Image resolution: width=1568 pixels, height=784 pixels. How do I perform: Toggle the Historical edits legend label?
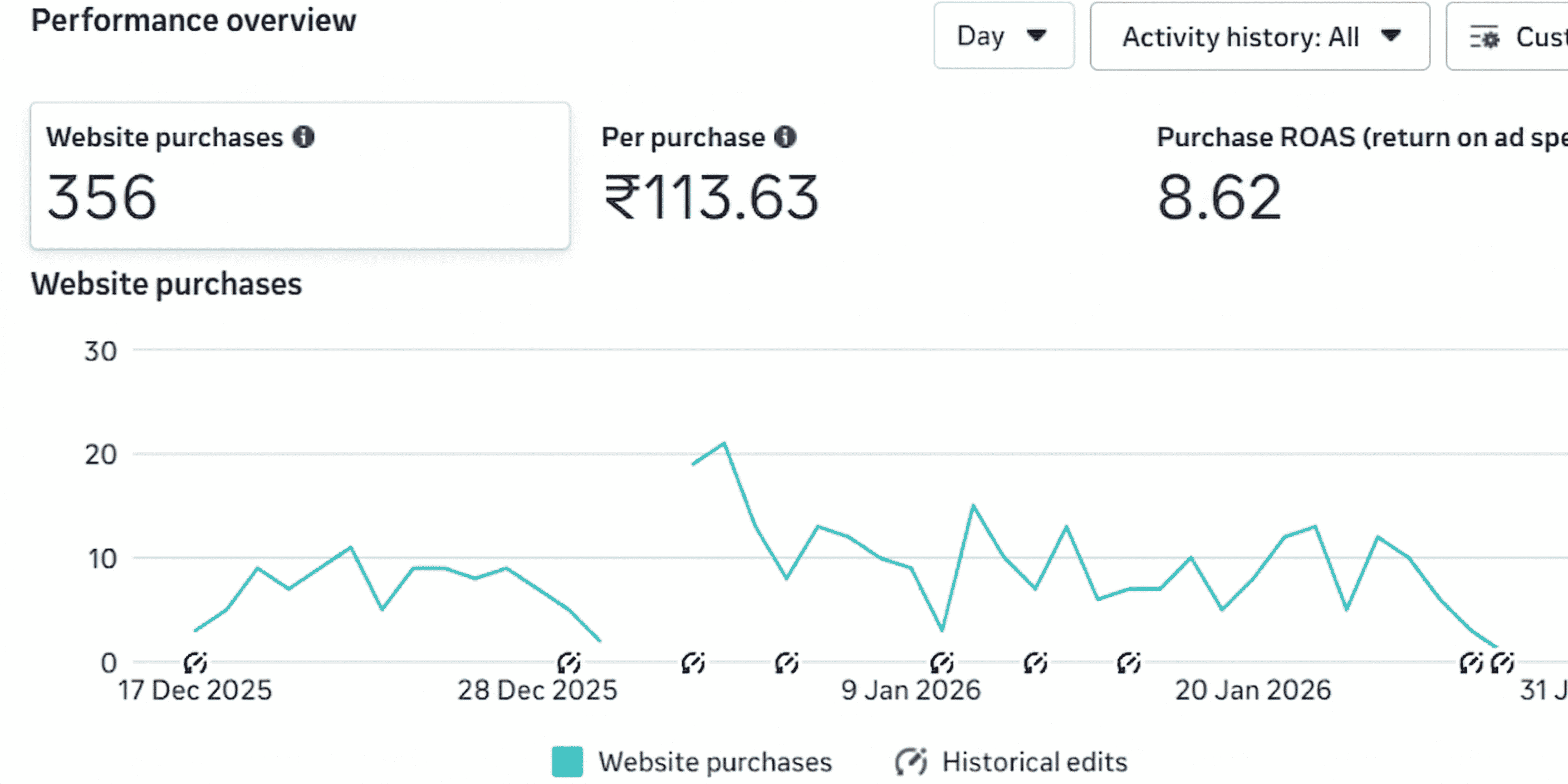coord(1034,762)
